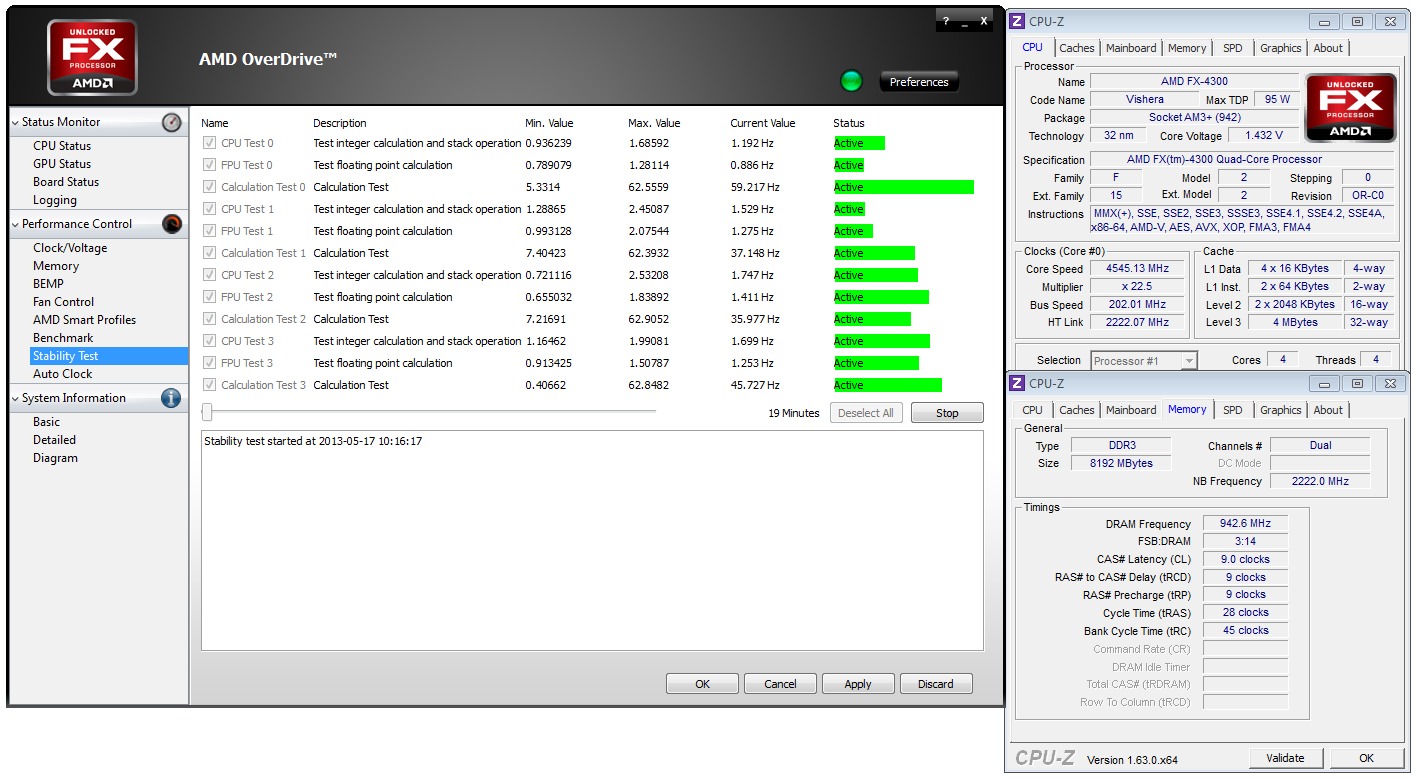Click the green status indicator light
Image resolution: width=1418 pixels, height=778 pixels.
[852, 82]
